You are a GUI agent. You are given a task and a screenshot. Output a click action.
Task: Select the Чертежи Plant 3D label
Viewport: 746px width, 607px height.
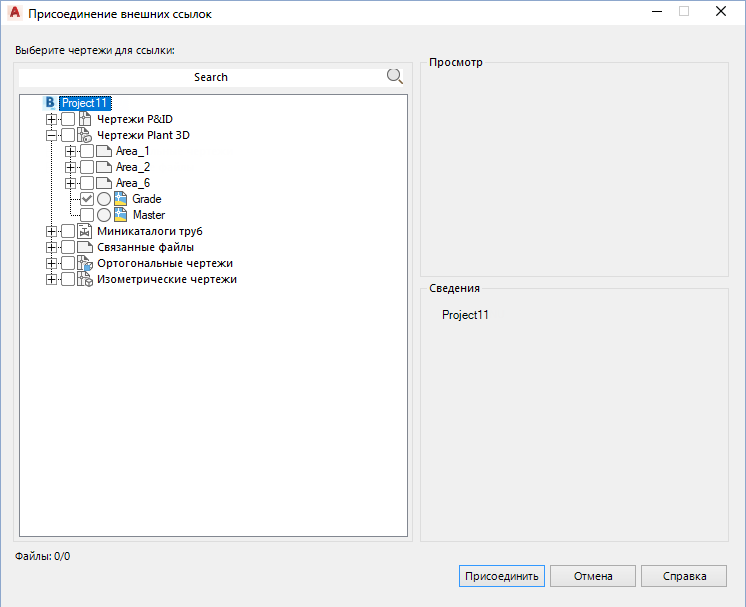tap(143, 135)
